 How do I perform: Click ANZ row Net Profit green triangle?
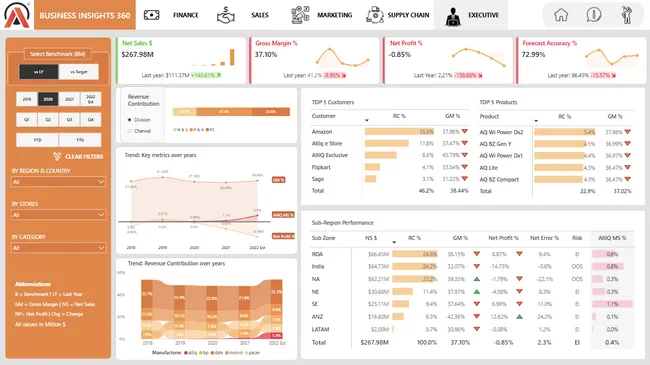519,316
